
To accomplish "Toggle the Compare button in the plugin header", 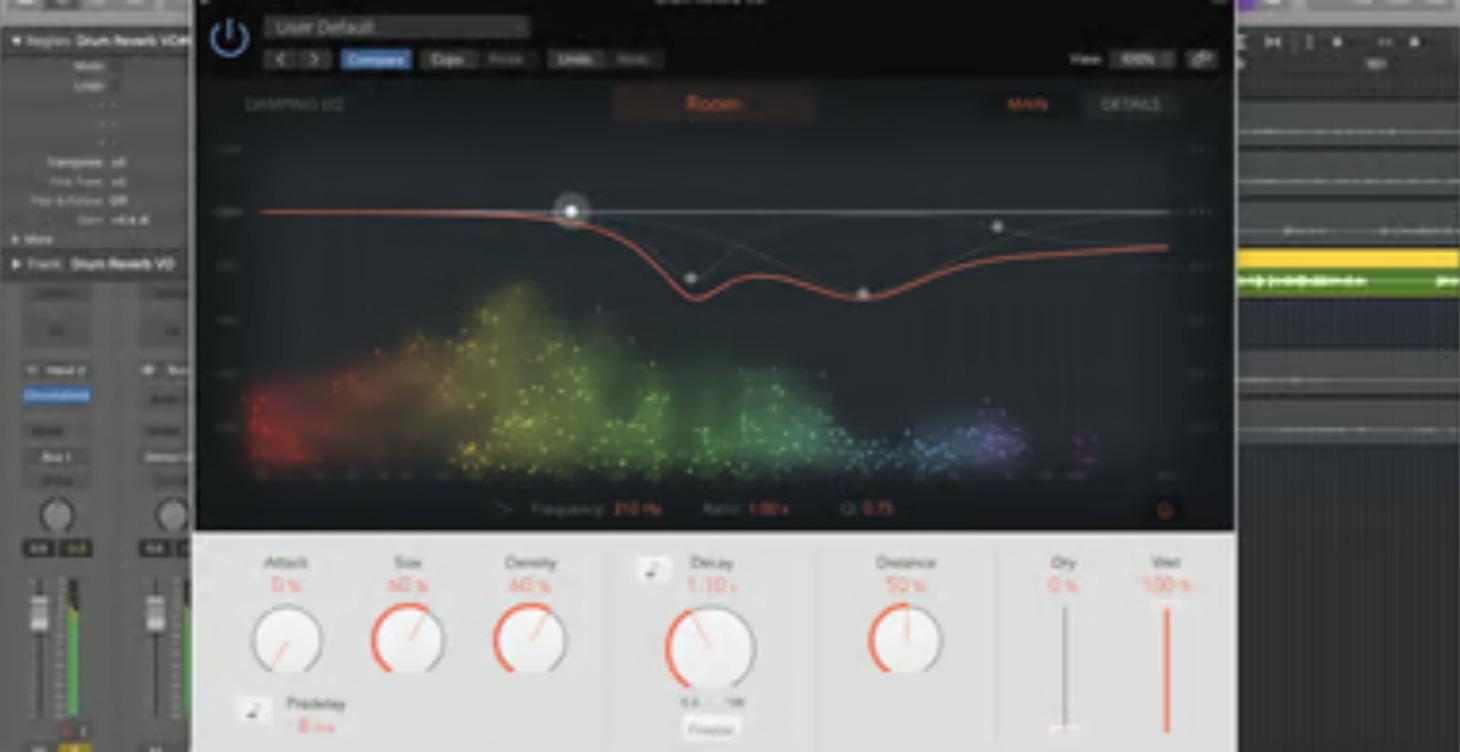I will pos(375,59).
